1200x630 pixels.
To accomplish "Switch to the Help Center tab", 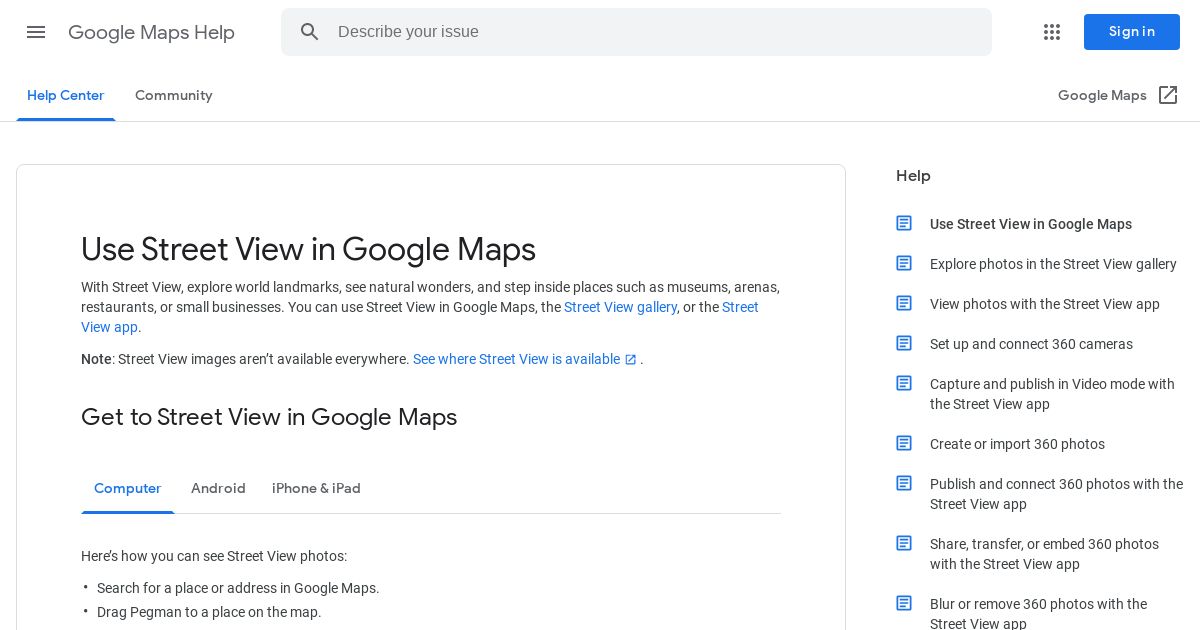I will pyautogui.click(x=65, y=96).
